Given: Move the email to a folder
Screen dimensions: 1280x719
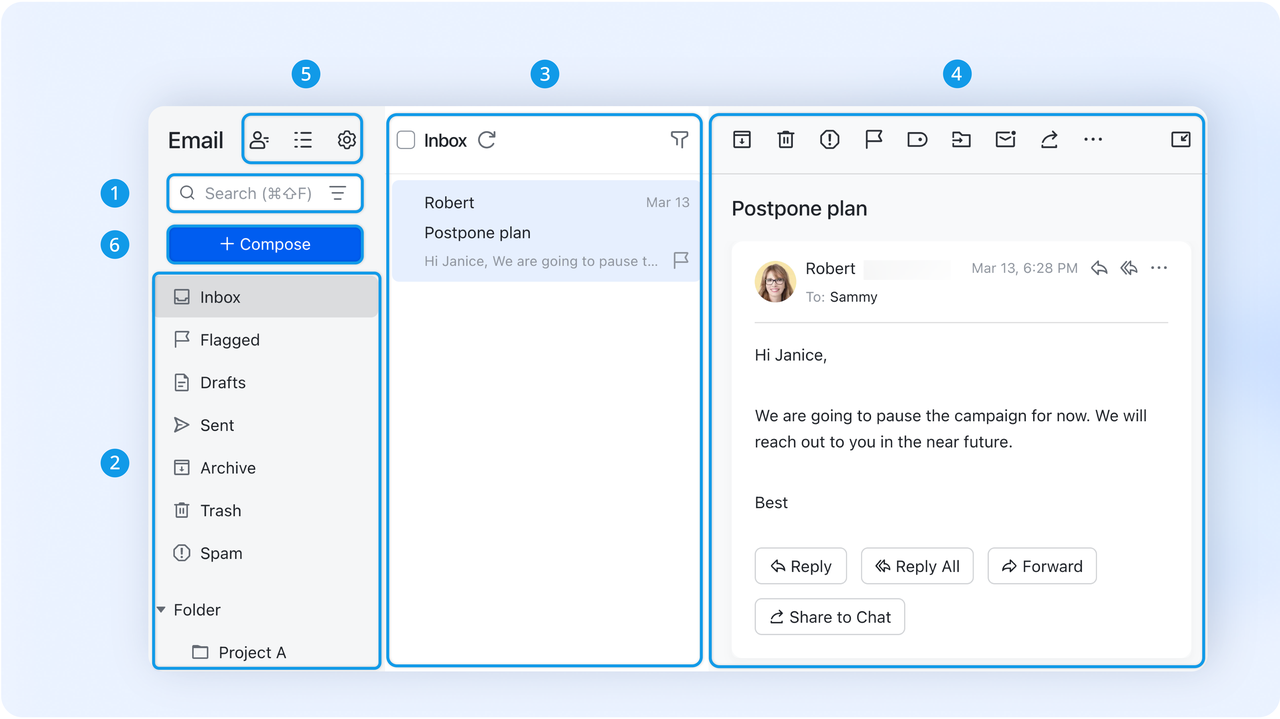Looking at the screenshot, I should point(961,140).
